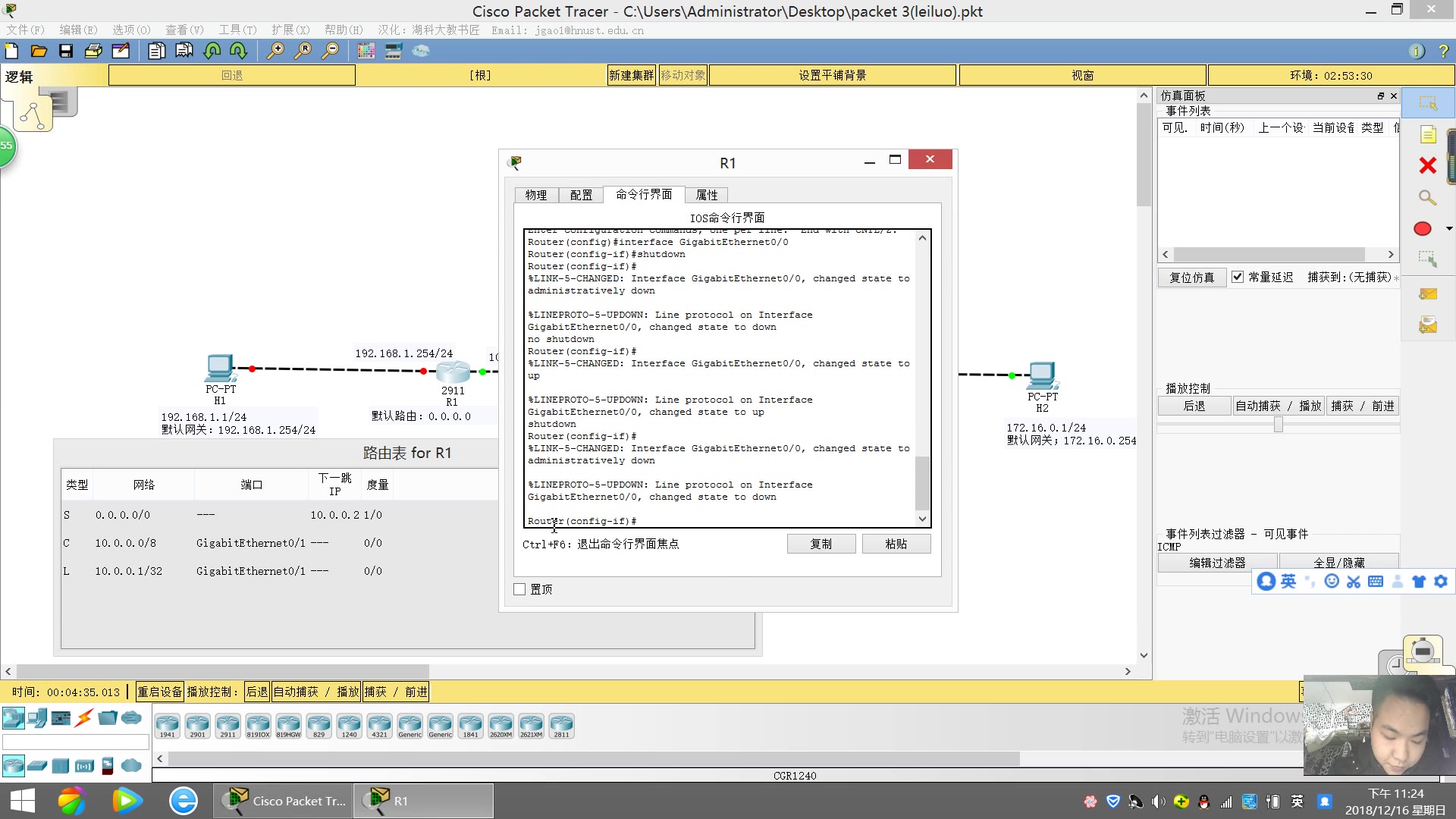Select the Add Simple PDU envelope tool
This screenshot has height=819, width=1456.
pos(1428,294)
